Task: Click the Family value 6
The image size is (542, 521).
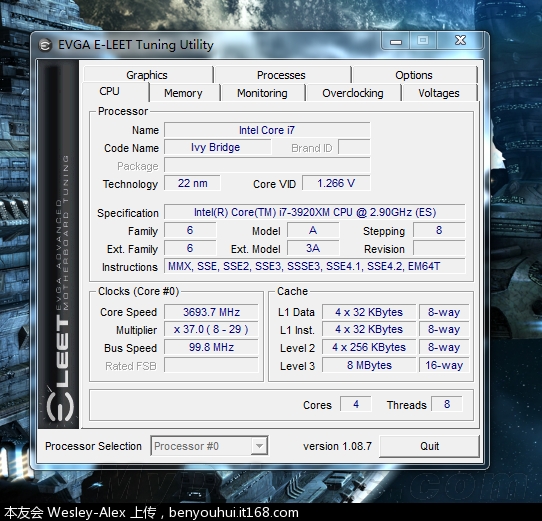Action: click(x=190, y=230)
